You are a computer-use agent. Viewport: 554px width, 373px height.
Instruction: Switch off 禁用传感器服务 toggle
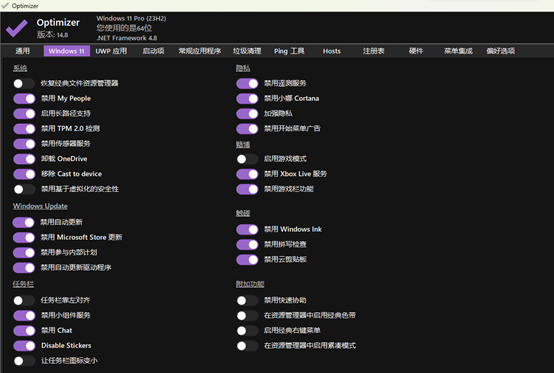(x=24, y=144)
